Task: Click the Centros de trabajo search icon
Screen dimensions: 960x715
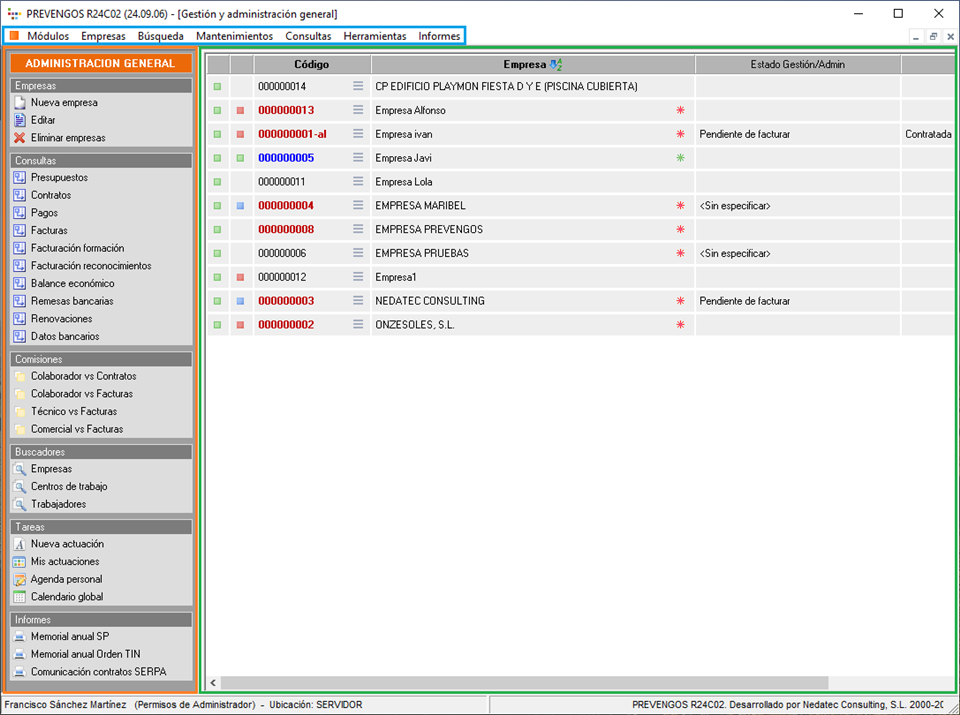Action: click(x=19, y=487)
